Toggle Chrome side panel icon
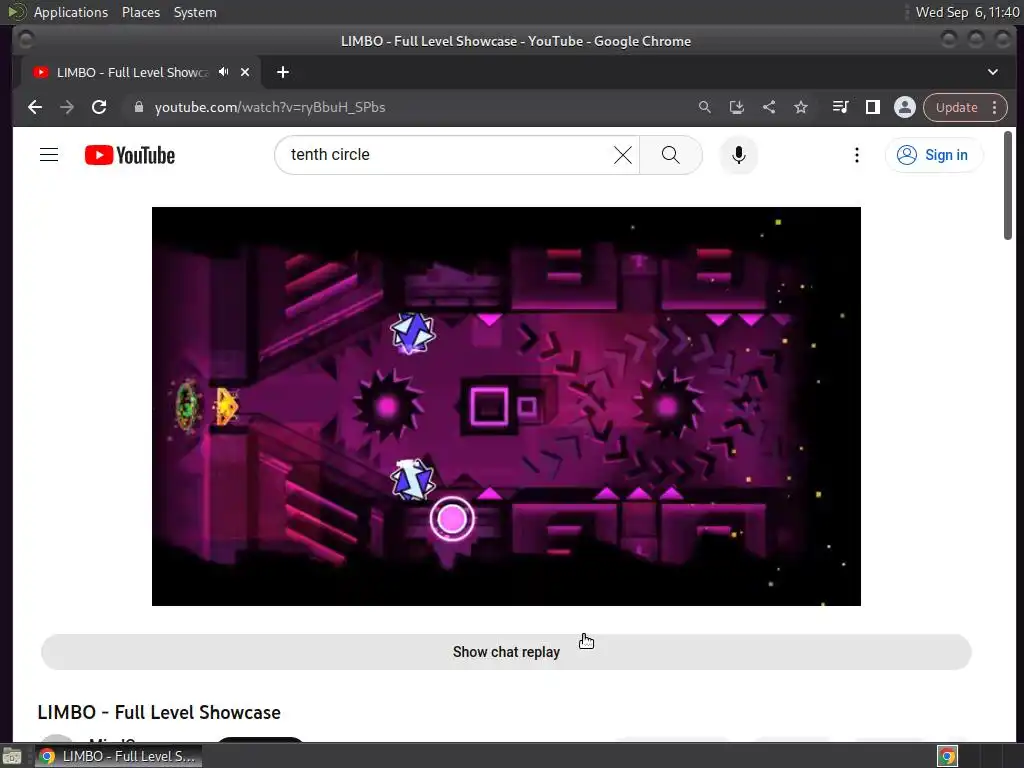This screenshot has height=768, width=1024. click(x=872, y=107)
